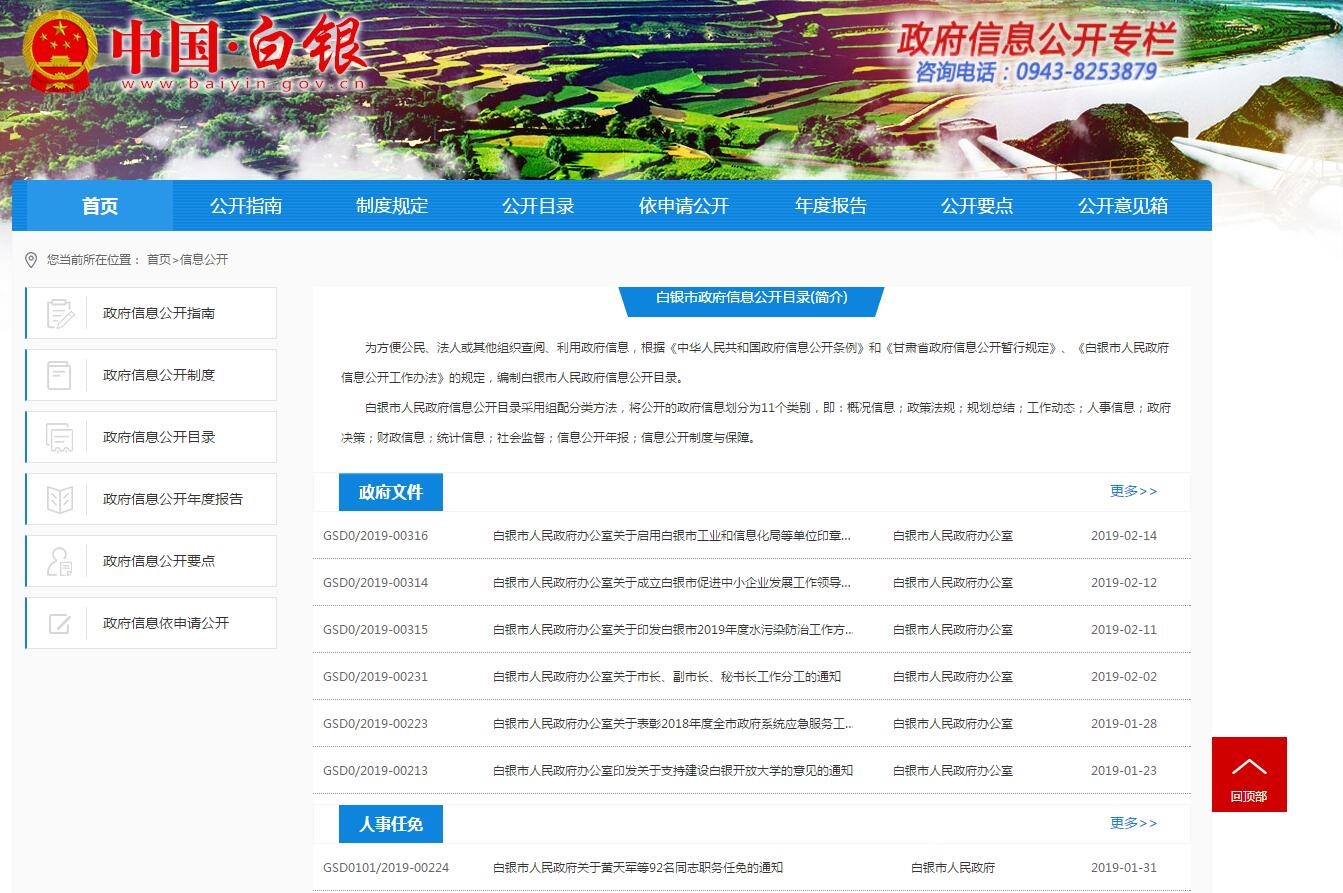Open the 公开指南 navigation tab
The image size is (1343, 893).
pyautogui.click(x=246, y=206)
